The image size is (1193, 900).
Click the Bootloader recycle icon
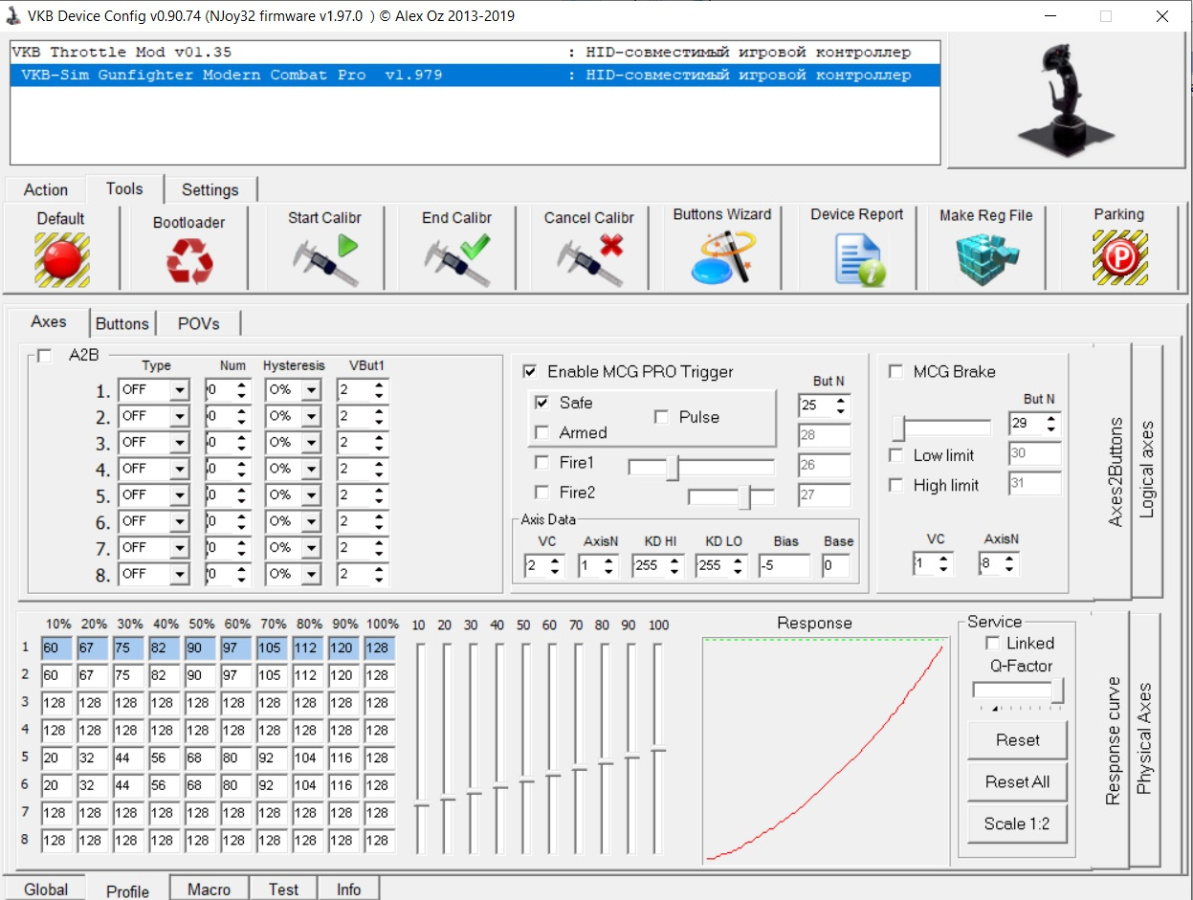coord(189,261)
